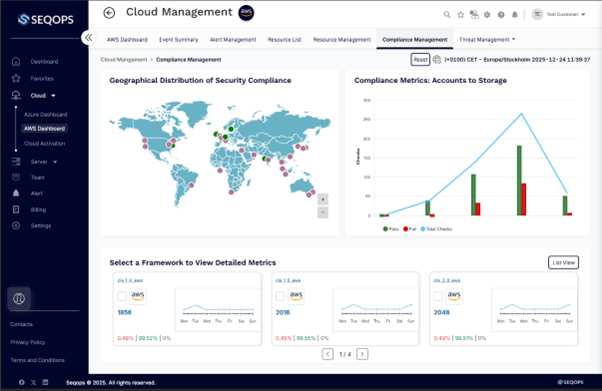Click the Reset button
This screenshot has width=602, height=391.
pos(420,60)
